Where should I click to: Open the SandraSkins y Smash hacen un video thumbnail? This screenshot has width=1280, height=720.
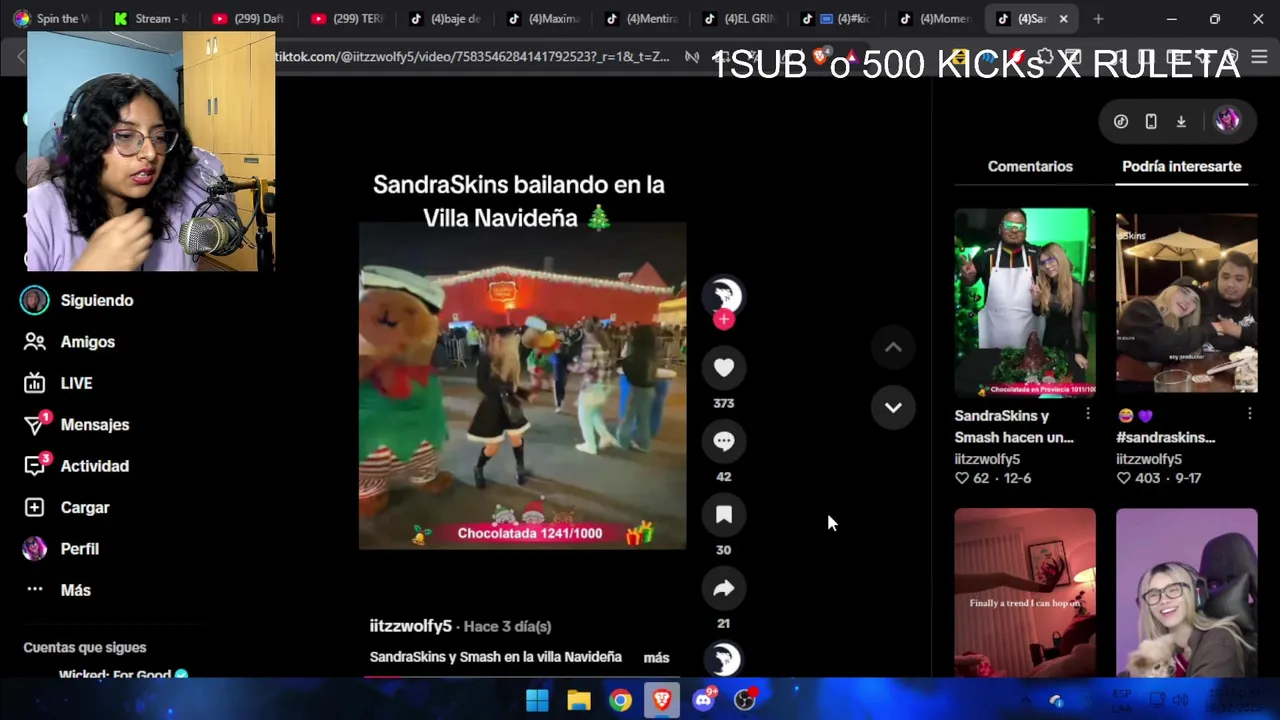(x=1024, y=302)
